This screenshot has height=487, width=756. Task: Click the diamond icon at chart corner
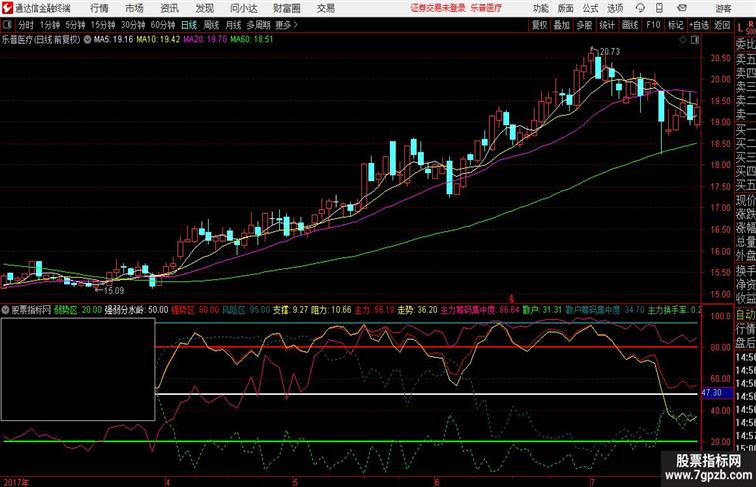(x=683, y=40)
